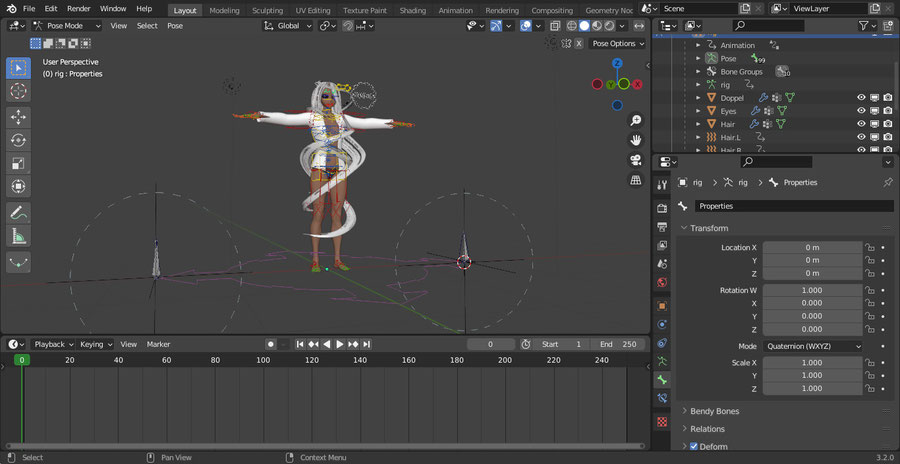Image resolution: width=900 pixels, height=464 pixels.
Task: Open rotation Mode Quaternion dropdown
Action: [812, 346]
